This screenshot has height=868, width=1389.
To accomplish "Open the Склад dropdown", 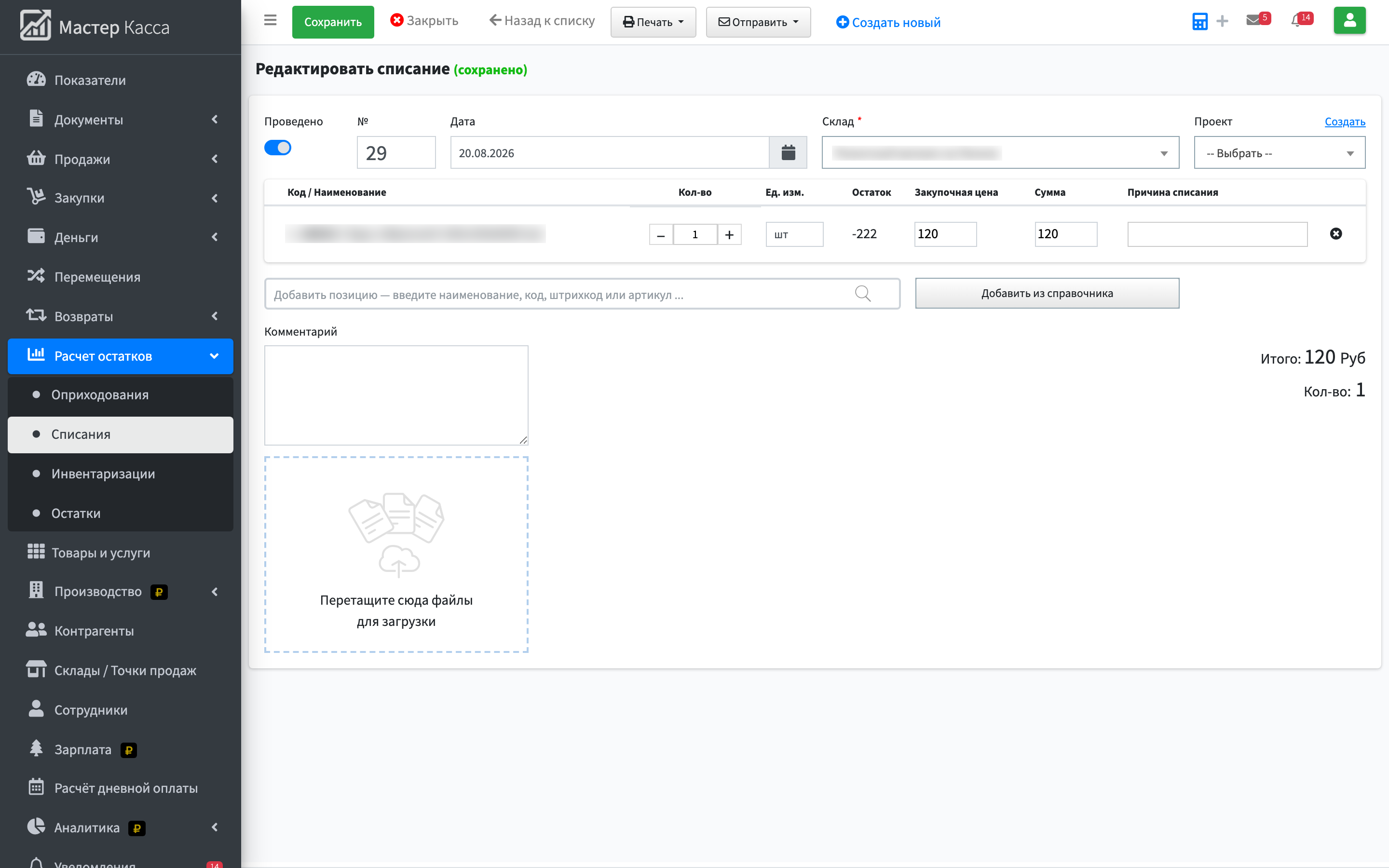I will click(x=1000, y=153).
